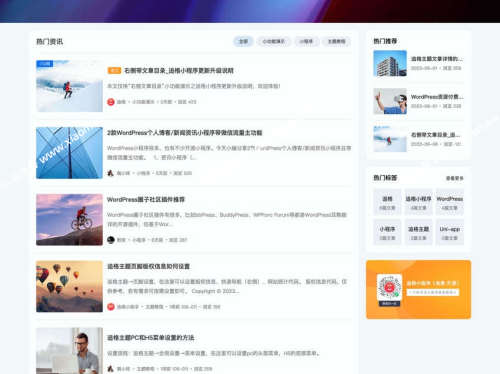Switch to the 小功能演示 tab
The height and width of the screenshot is (374, 500).
coord(274,41)
